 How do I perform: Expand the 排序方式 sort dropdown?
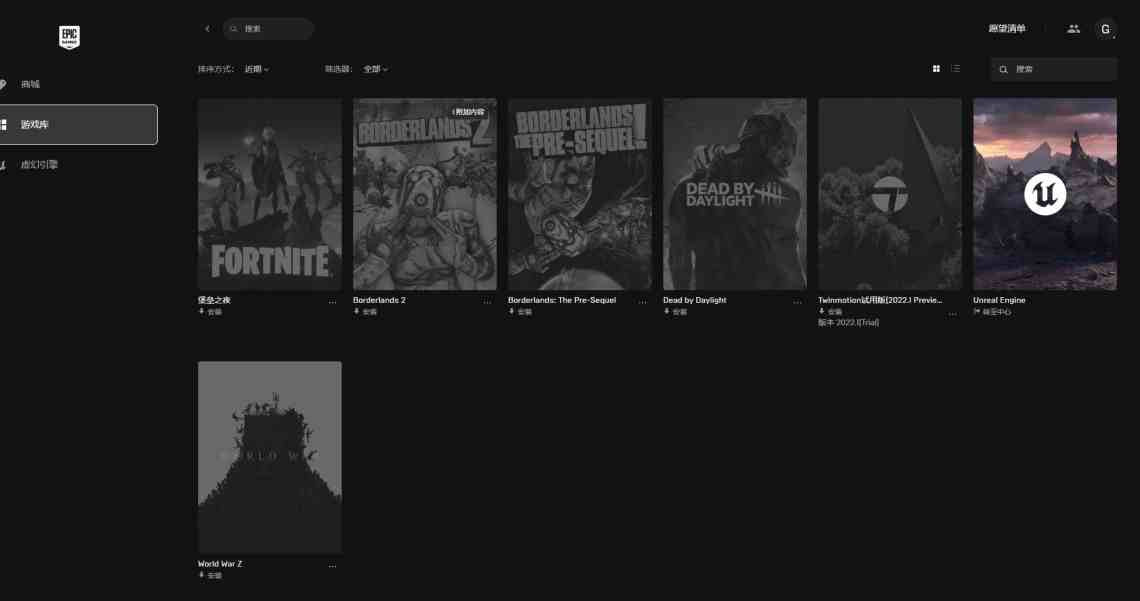[256, 69]
